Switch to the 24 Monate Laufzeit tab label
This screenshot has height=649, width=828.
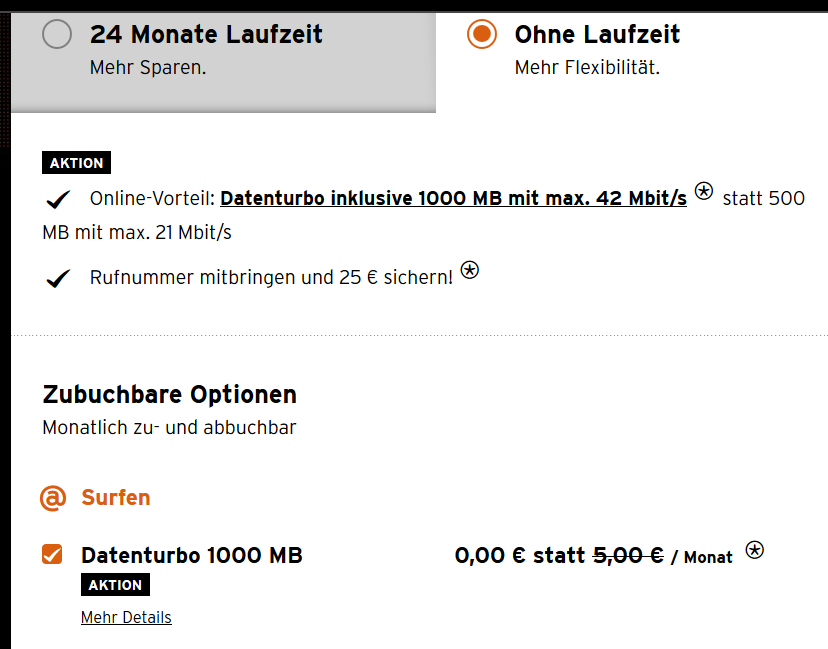tap(206, 35)
